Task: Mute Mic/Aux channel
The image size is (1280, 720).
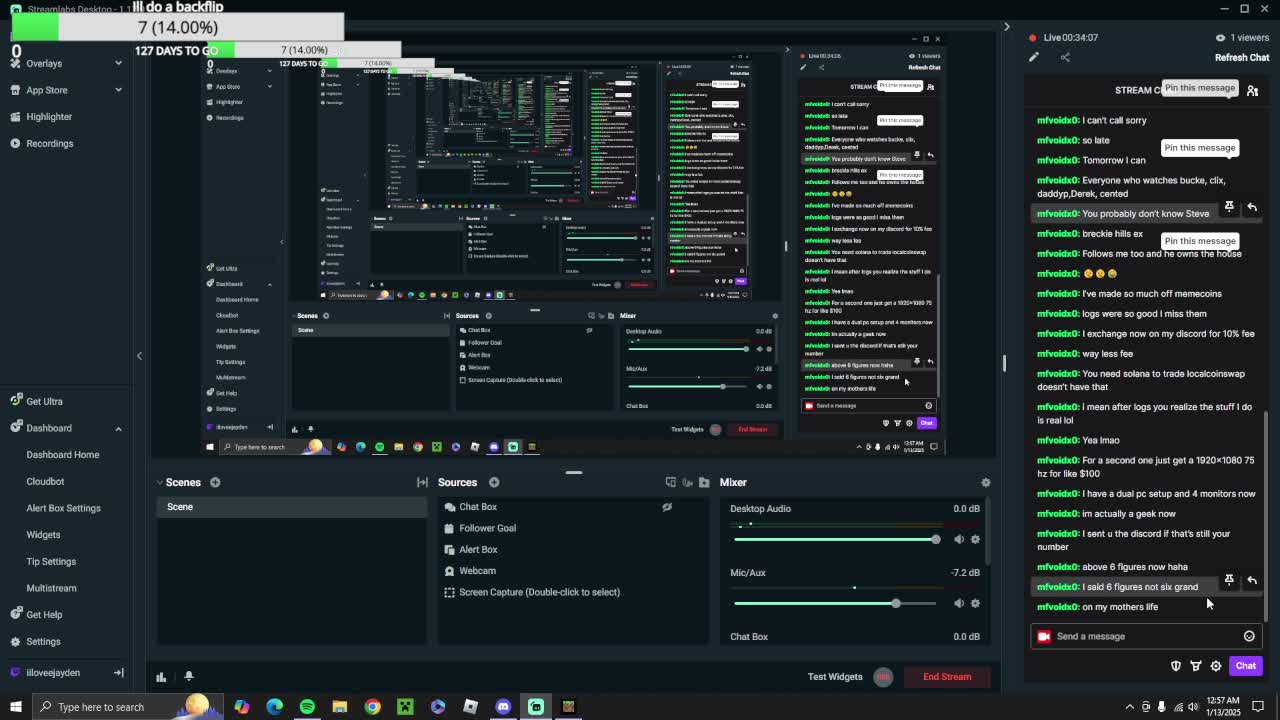Action: pyautogui.click(x=958, y=603)
